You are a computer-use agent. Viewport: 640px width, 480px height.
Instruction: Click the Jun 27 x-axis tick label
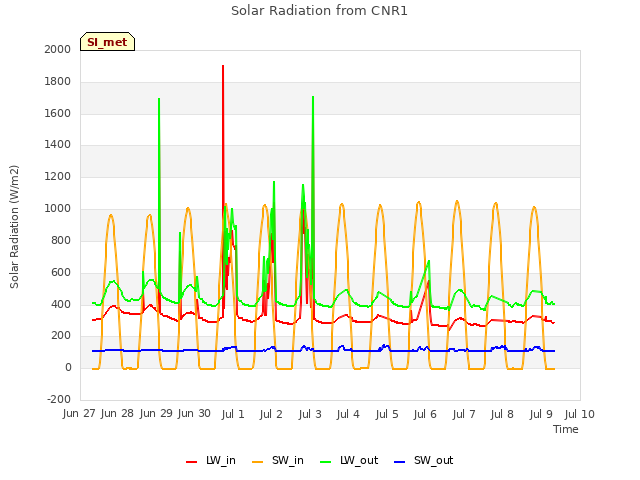click(79, 414)
